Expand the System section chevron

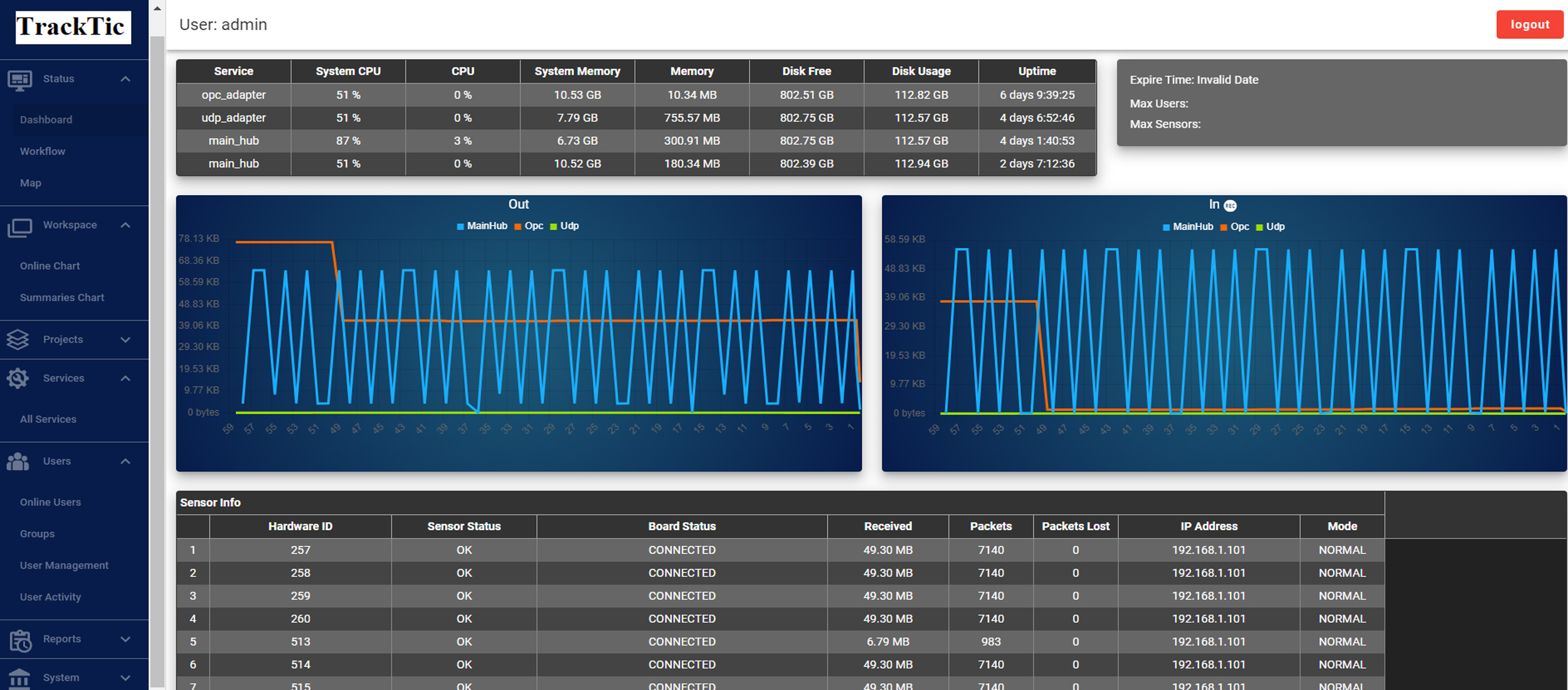click(x=125, y=677)
